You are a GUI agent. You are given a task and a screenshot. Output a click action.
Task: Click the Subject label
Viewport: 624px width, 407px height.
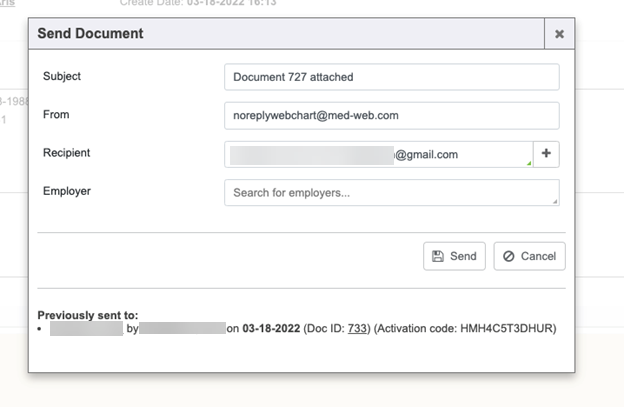pos(62,77)
